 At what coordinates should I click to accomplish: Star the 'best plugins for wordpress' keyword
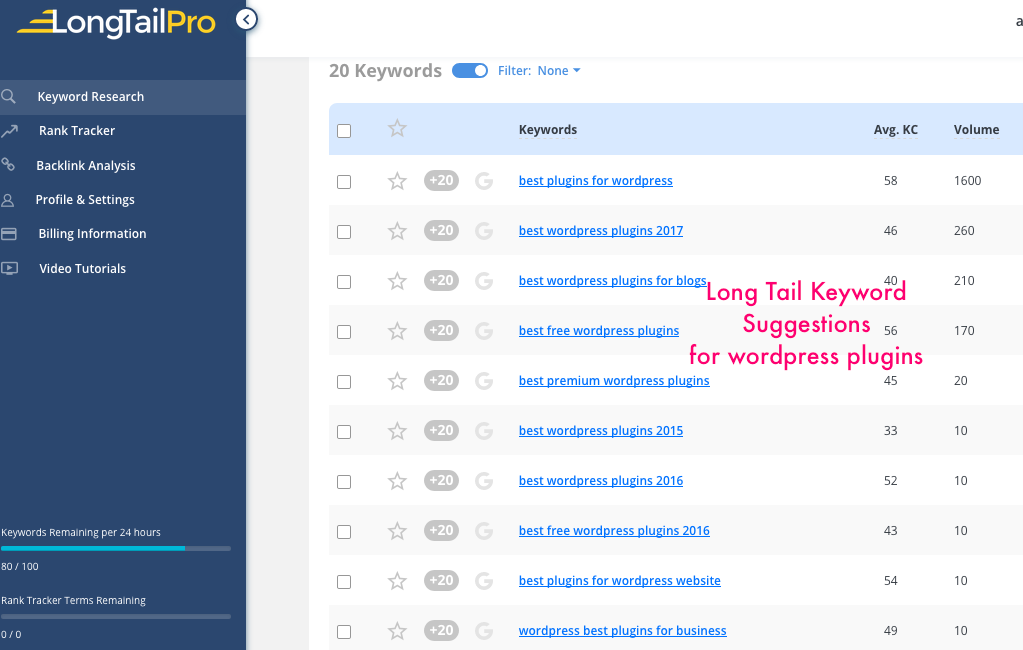pos(397,181)
